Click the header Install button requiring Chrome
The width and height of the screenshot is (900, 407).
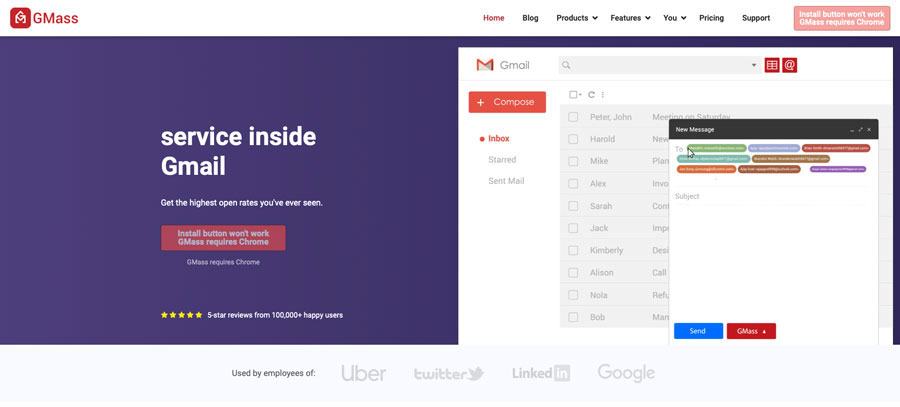tap(841, 18)
